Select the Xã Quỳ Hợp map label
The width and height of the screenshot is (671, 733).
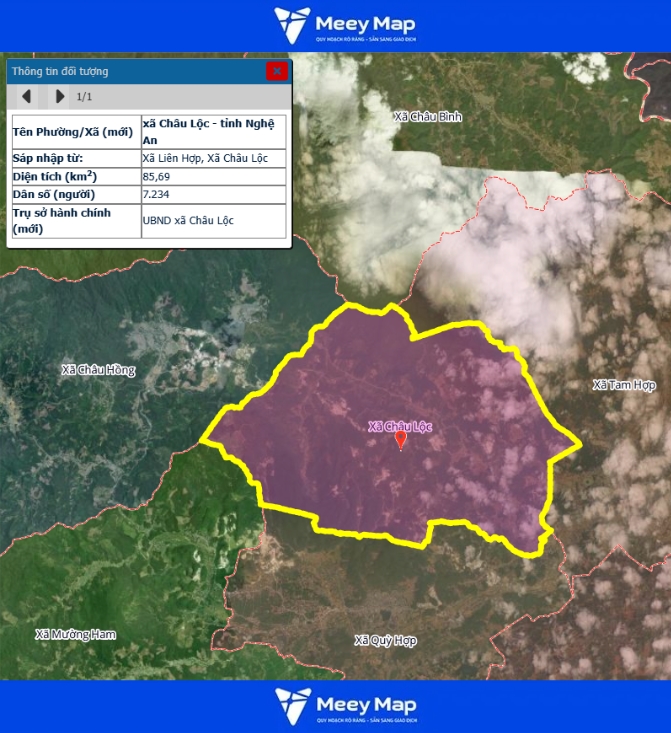(385, 640)
